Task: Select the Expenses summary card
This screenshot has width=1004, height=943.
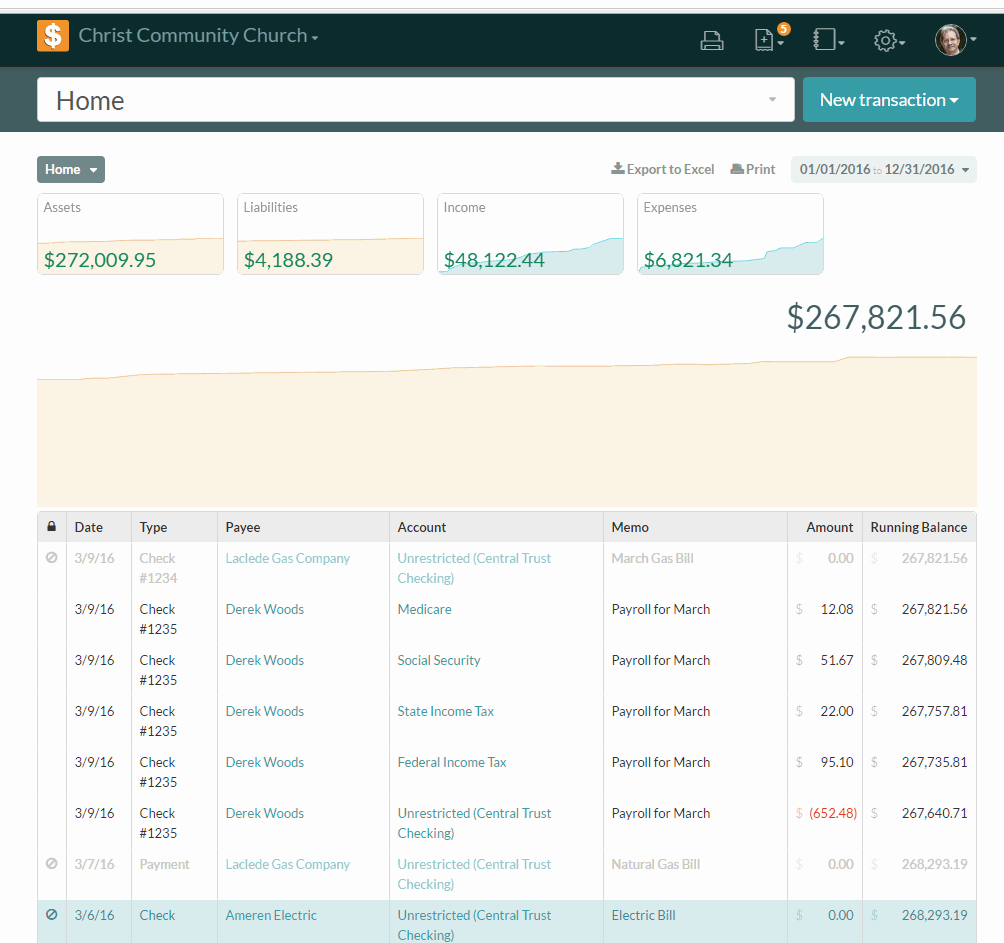Action: point(730,234)
